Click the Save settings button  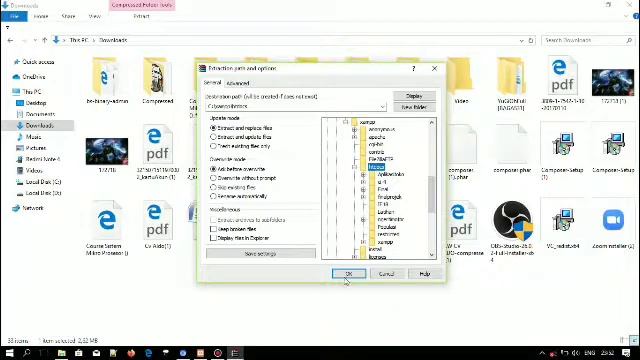click(260, 253)
